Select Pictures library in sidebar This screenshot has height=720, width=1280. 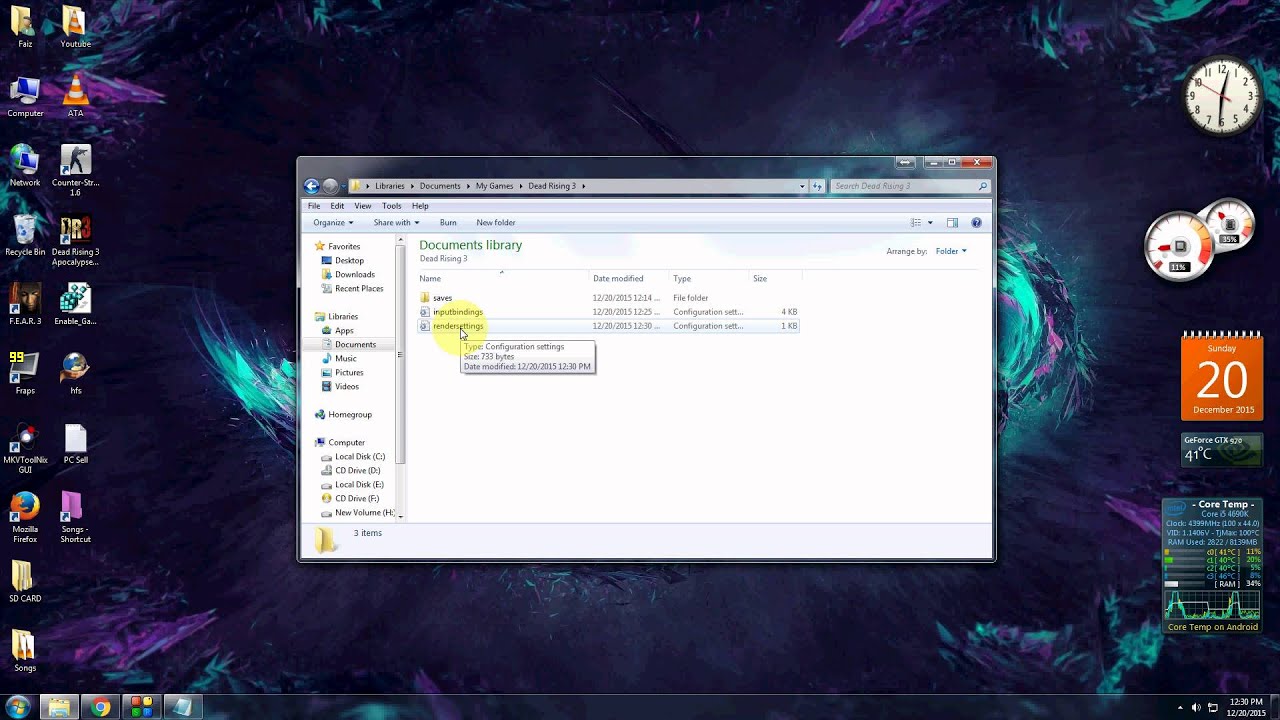pyautogui.click(x=349, y=373)
